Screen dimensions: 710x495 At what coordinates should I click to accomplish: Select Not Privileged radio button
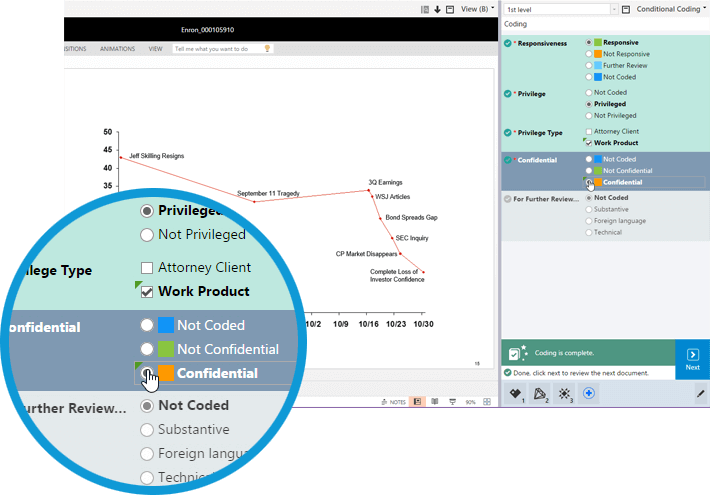pos(589,115)
